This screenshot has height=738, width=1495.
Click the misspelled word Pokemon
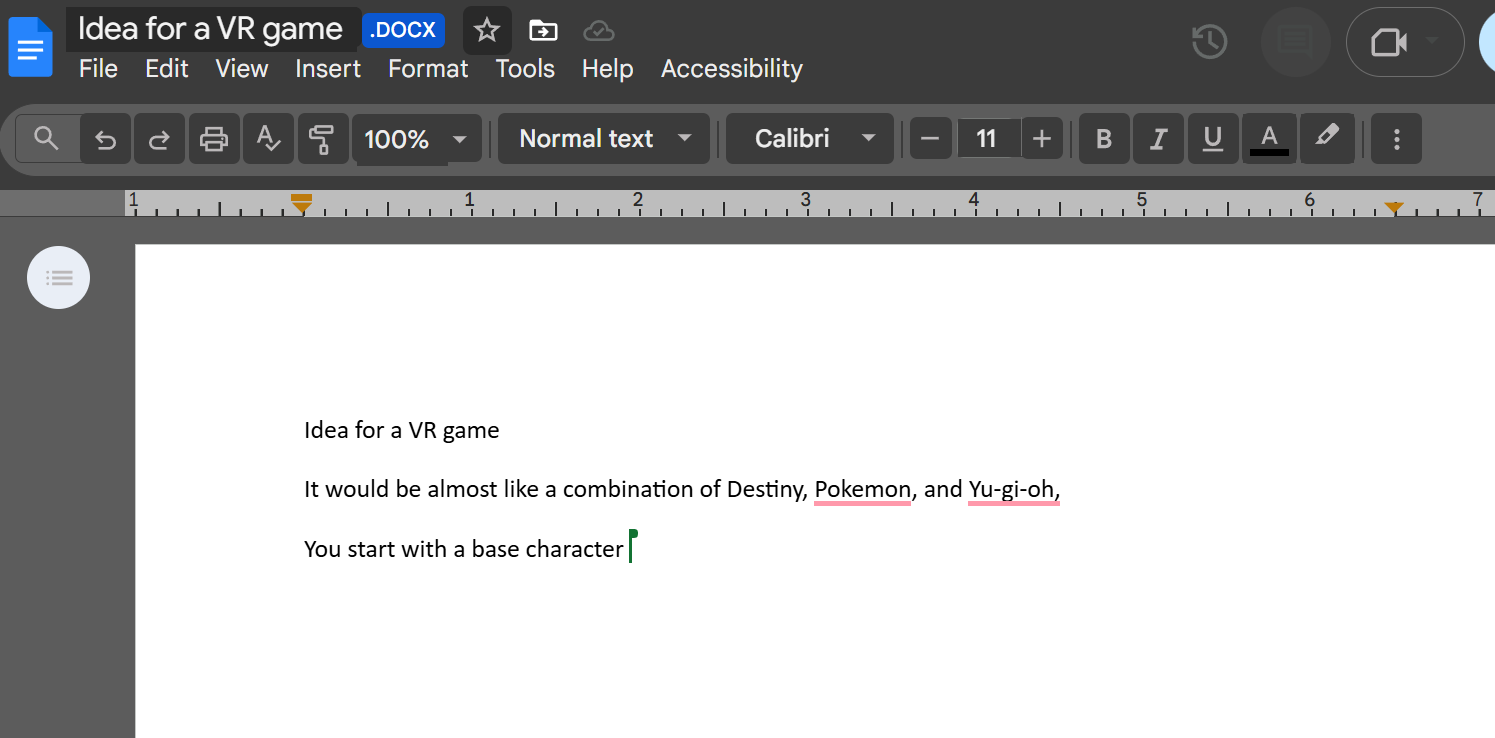pos(863,490)
